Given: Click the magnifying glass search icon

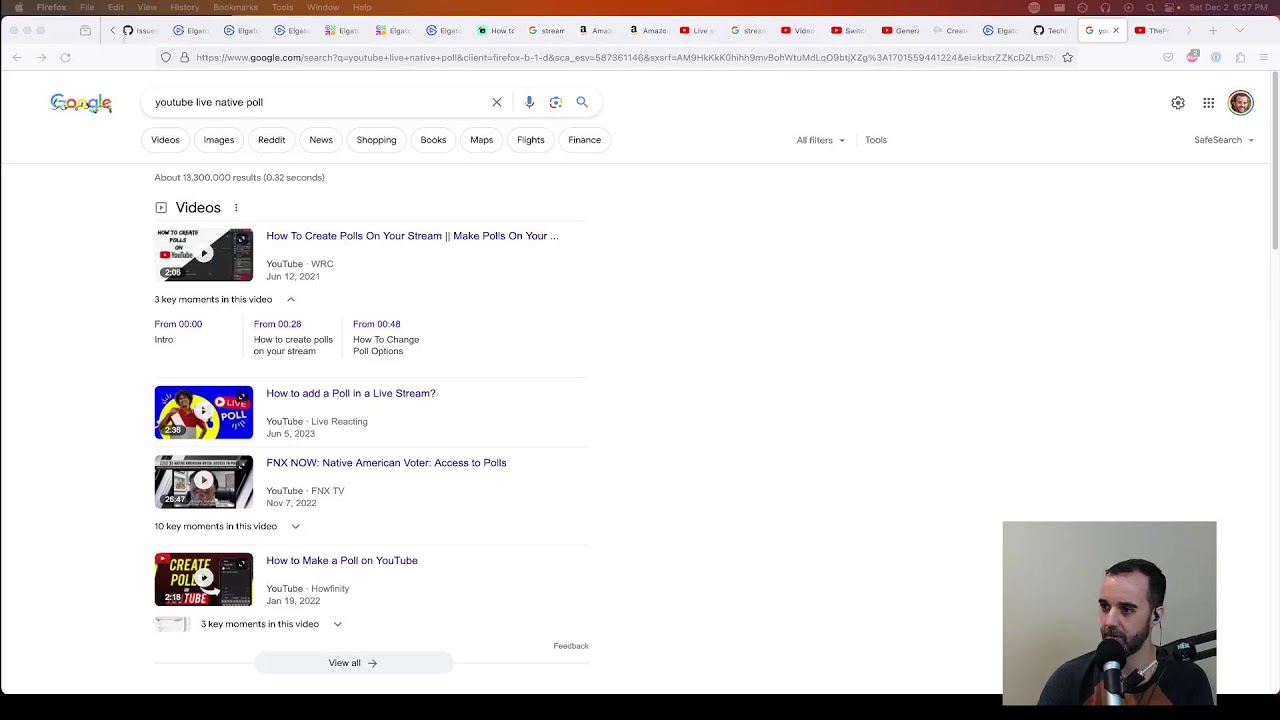Looking at the screenshot, I should point(582,102).
